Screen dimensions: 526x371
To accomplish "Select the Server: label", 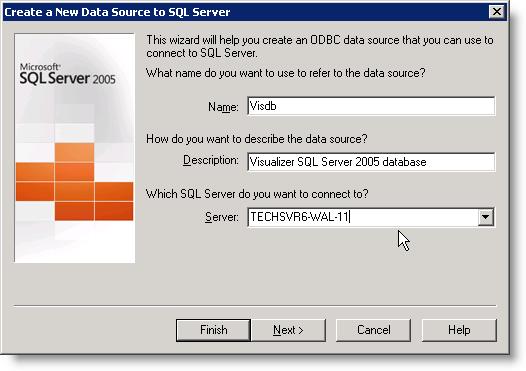I will click(x=222, y=217).
